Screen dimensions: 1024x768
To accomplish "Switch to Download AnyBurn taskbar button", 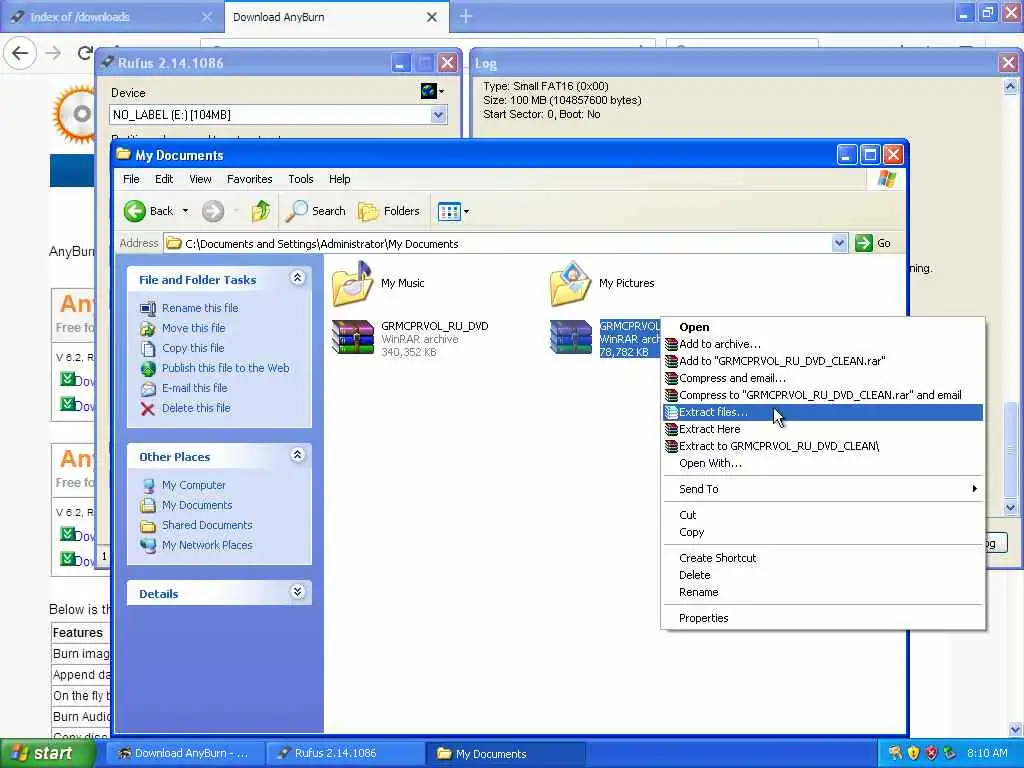I will 186,754.
